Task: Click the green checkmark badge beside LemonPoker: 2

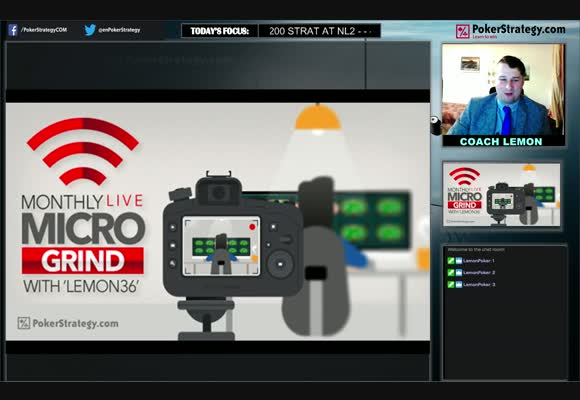Action: pos(451,272)
